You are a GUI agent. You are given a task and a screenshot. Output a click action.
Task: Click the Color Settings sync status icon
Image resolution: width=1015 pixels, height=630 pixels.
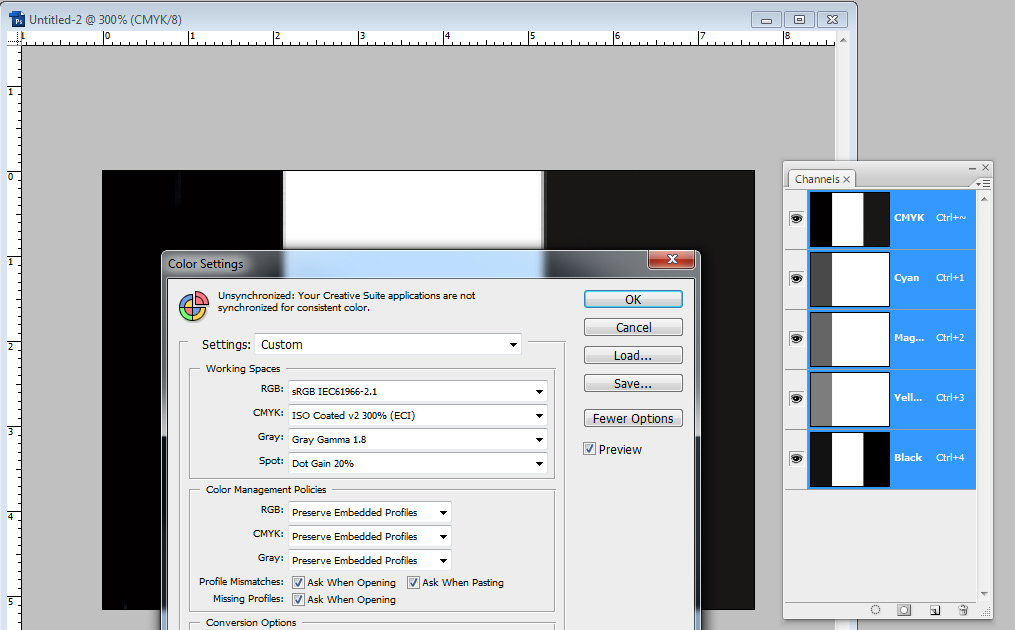(x=194, y=306)
